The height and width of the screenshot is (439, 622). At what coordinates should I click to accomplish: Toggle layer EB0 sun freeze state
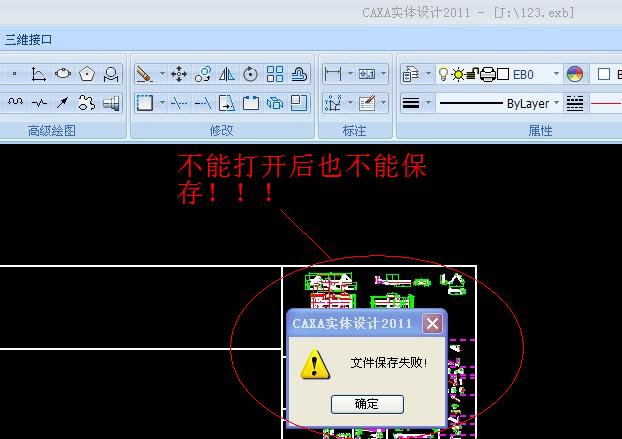pyautogui.click(x=458, y=74)
